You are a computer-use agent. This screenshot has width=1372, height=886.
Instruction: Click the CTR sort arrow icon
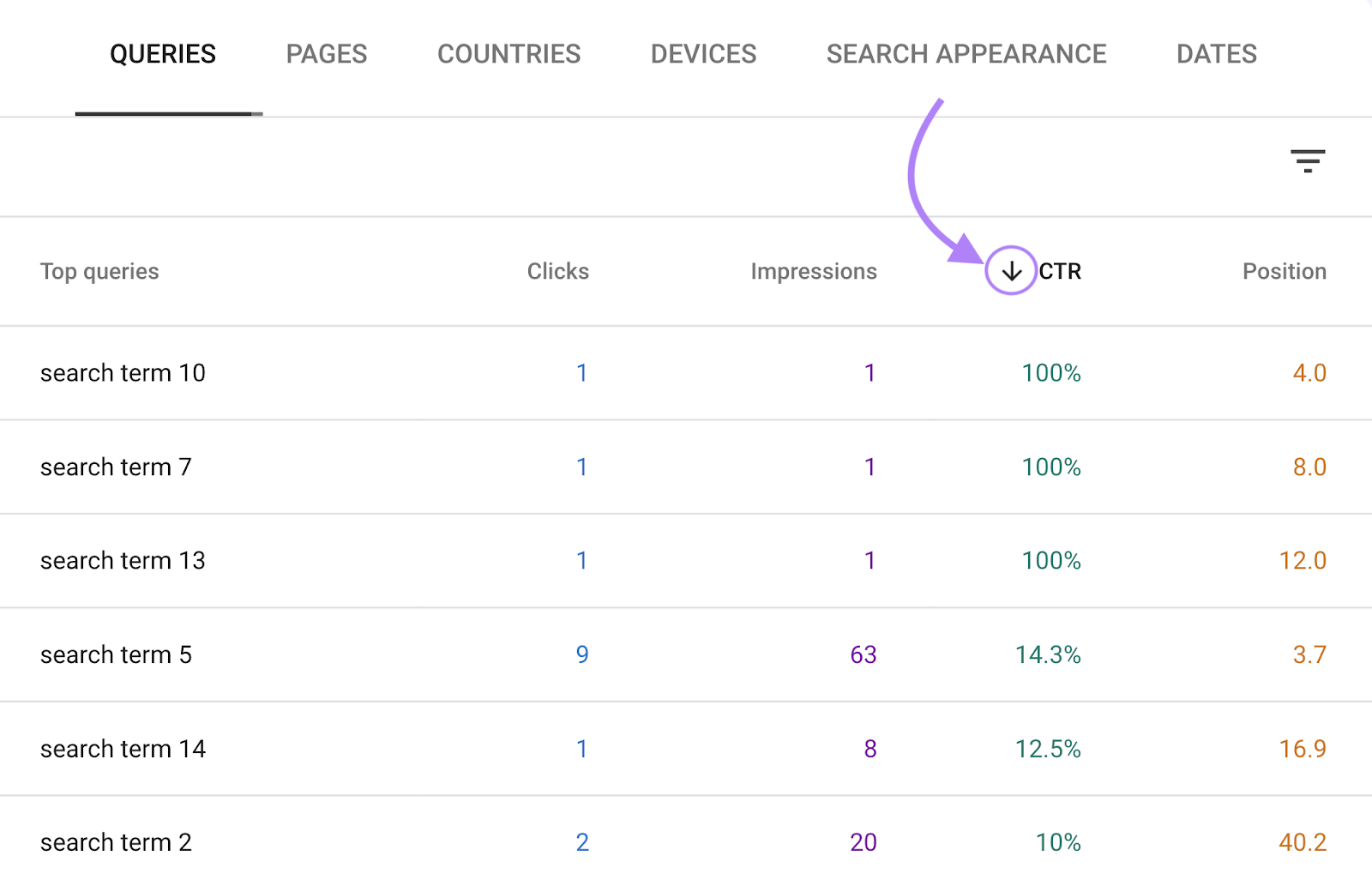click(1011, 271)
